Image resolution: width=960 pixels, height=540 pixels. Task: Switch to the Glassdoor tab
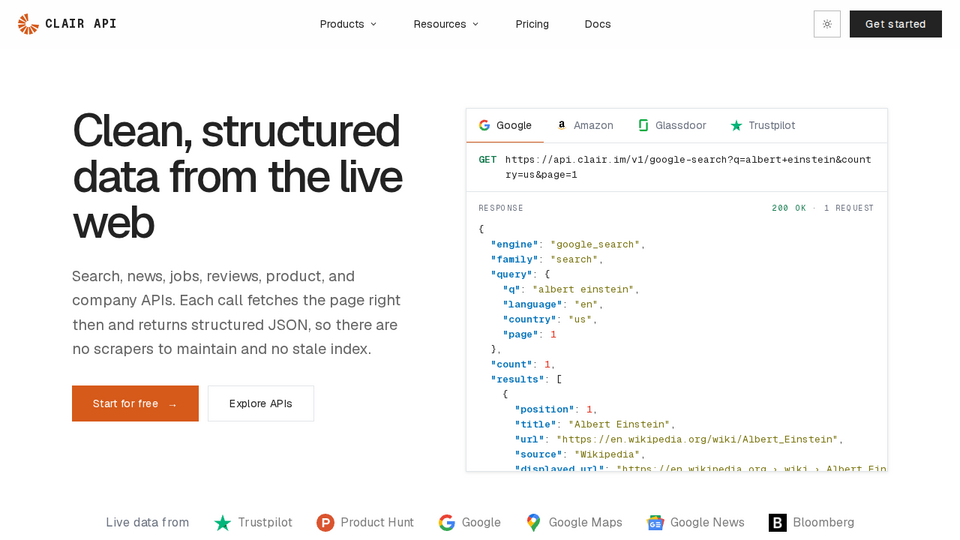tap(672, 126)
